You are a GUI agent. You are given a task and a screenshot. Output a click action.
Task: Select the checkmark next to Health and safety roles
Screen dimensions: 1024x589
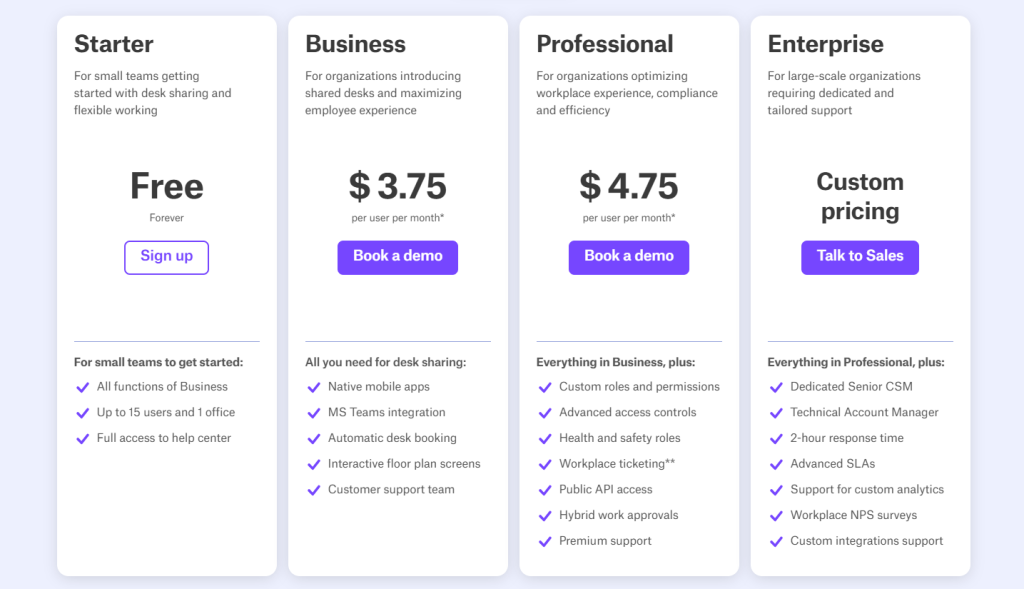click(x=545, y=438)
